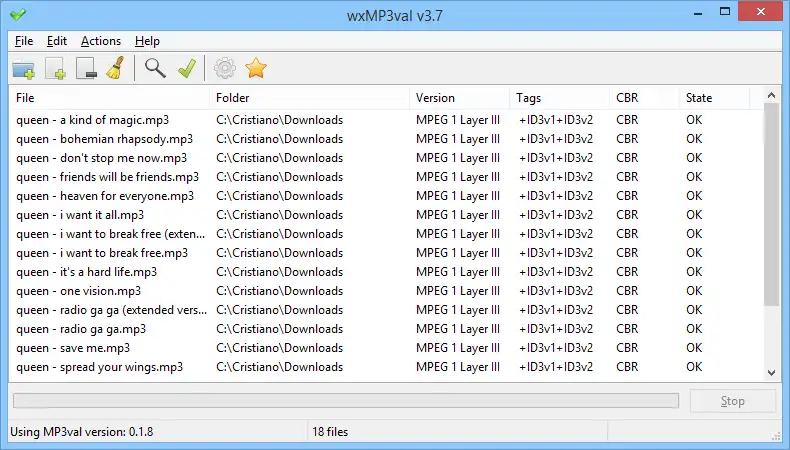
Task: Open the Actions menu
Action: [101, 41]
